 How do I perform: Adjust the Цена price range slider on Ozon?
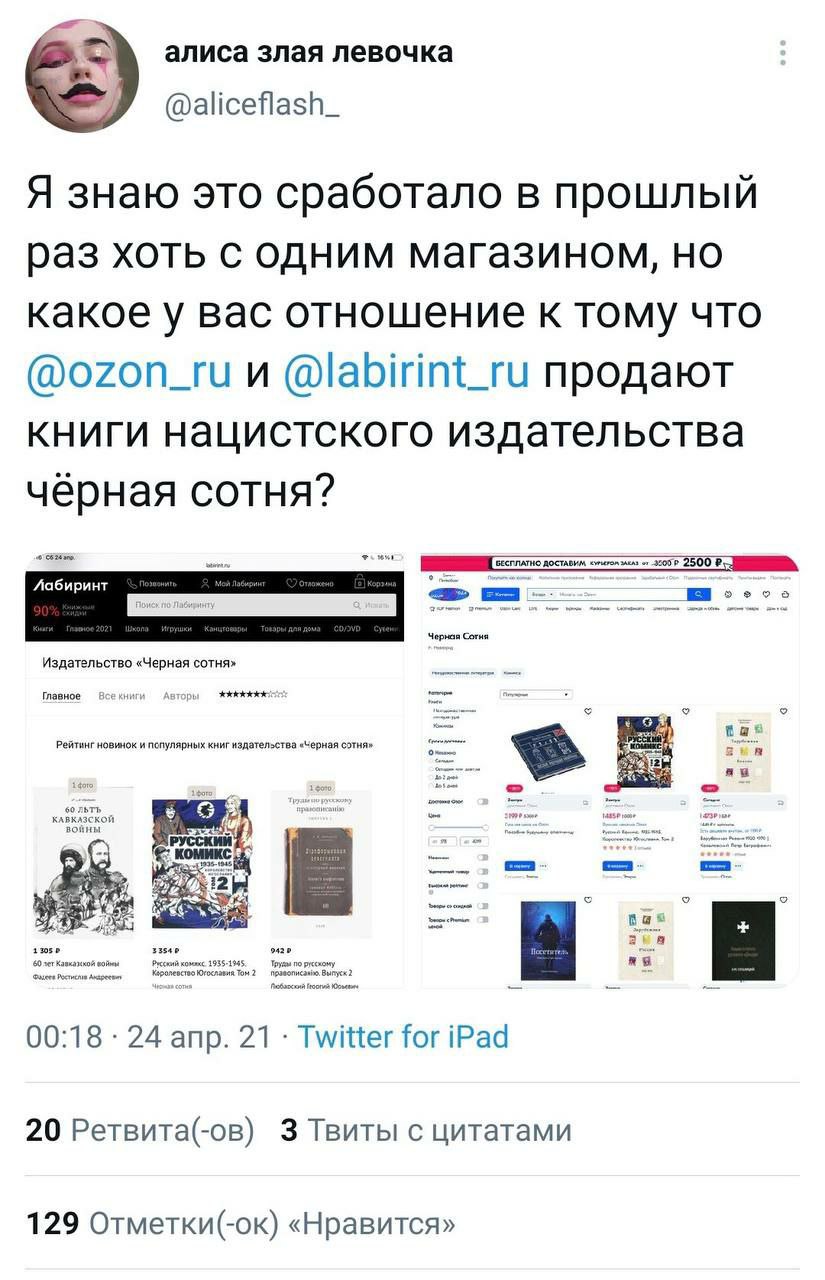click(459, 828)
